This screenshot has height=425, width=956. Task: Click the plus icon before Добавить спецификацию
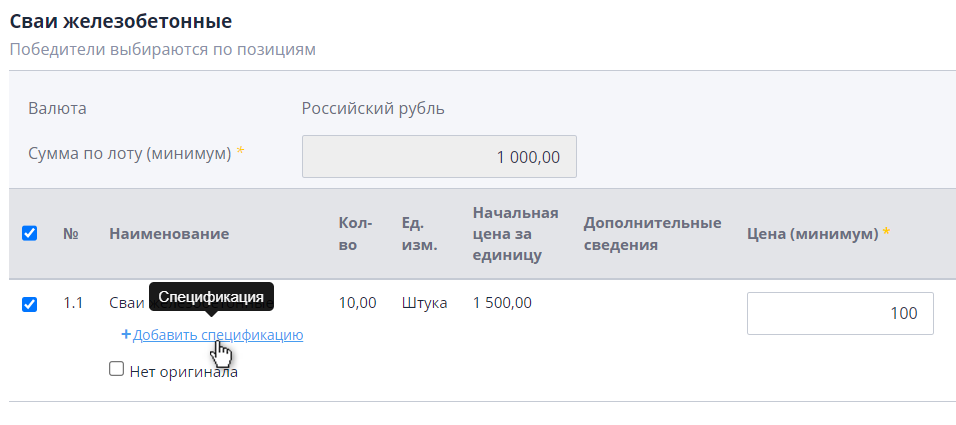[126, 335]
